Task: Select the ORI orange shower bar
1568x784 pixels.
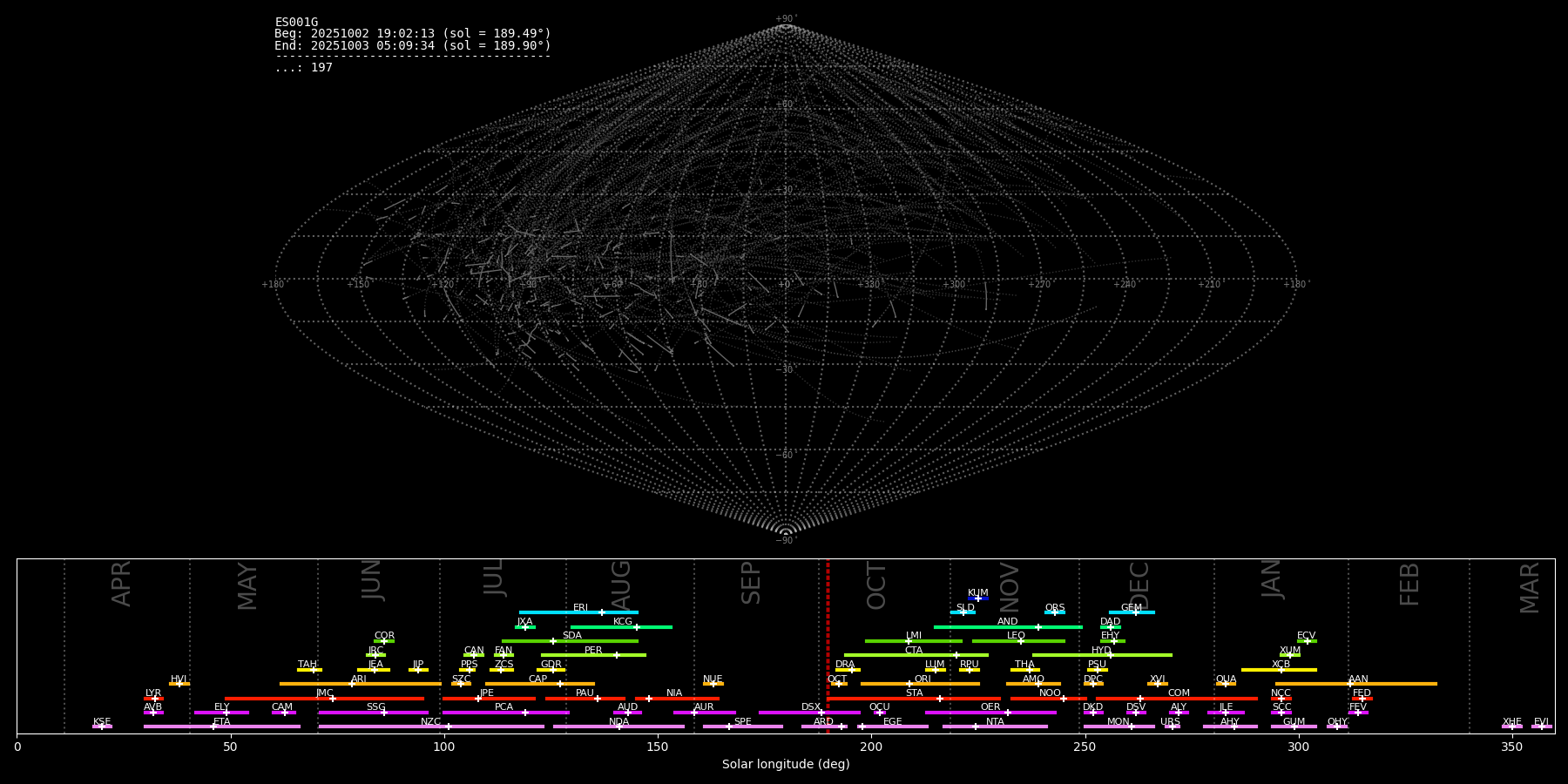Action: 920,684
